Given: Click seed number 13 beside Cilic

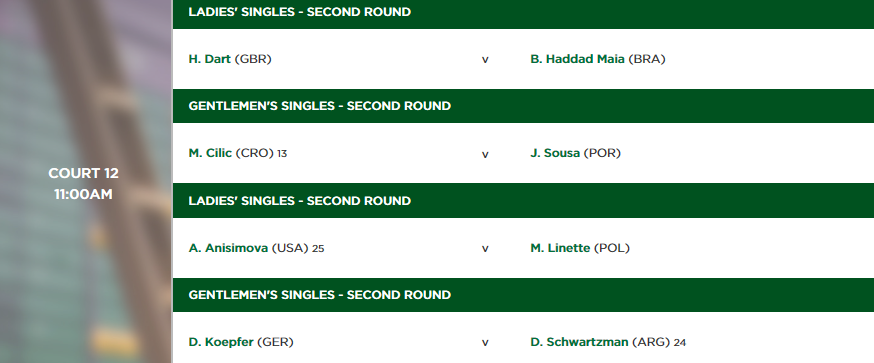Looking at the screenshot, I should coord(282,154).
